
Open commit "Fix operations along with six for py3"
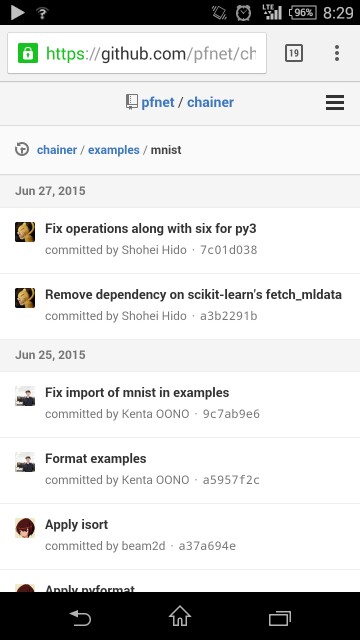point(151,229)
